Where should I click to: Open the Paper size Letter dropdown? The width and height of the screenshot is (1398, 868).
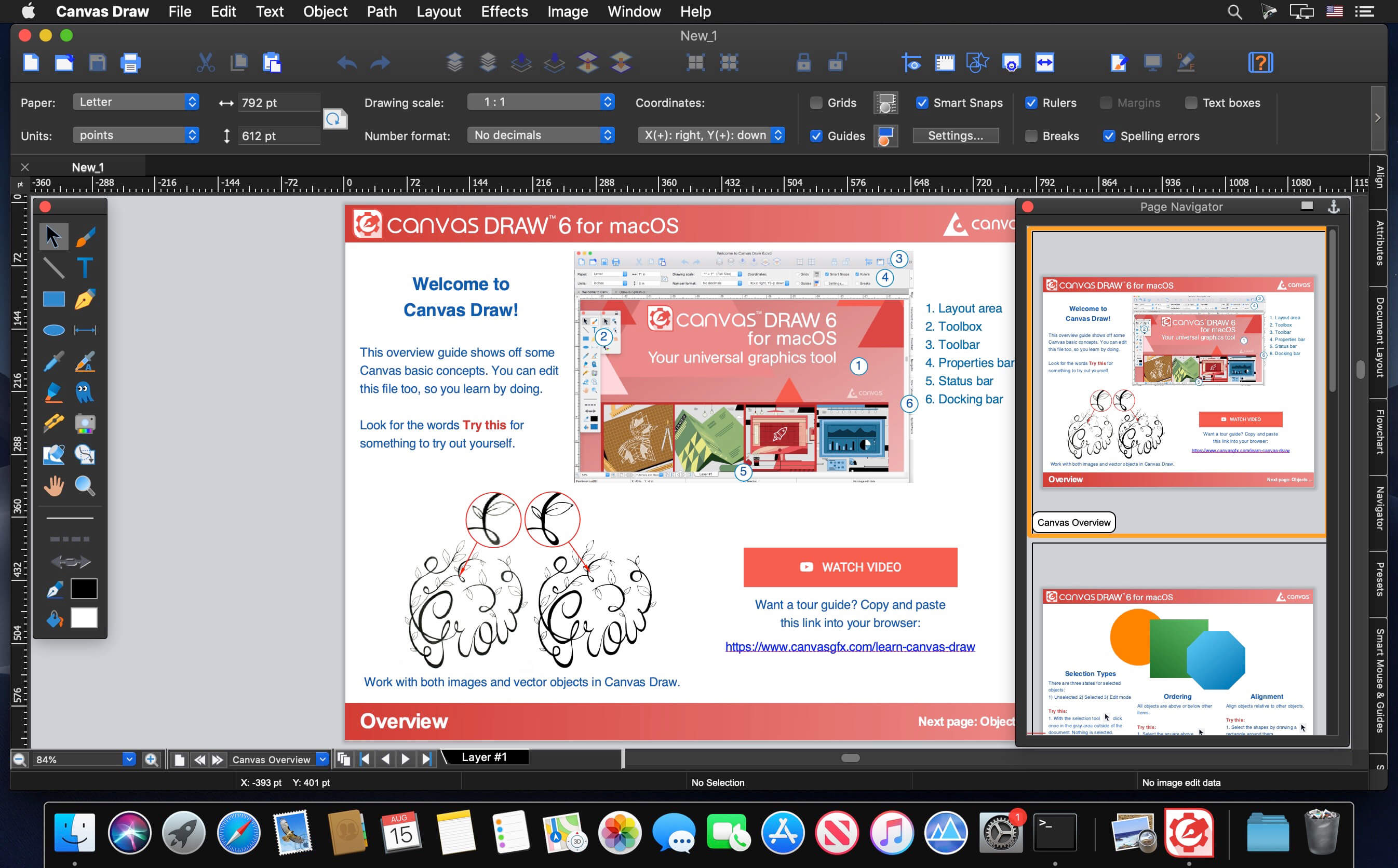point(136,102)
